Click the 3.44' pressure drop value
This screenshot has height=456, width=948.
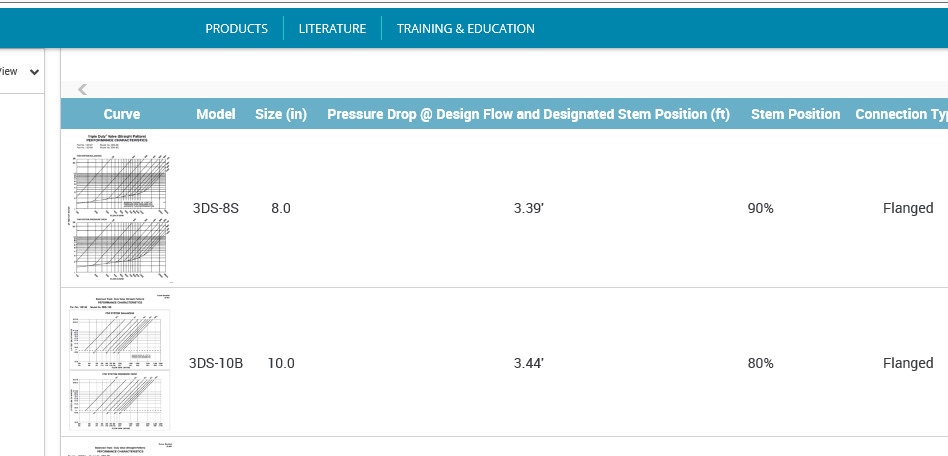click(529, 363)
